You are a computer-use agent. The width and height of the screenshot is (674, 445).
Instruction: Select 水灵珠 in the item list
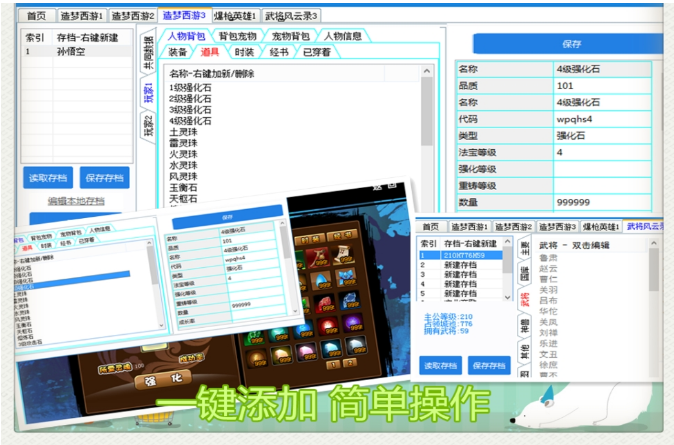tap(184, 166)
